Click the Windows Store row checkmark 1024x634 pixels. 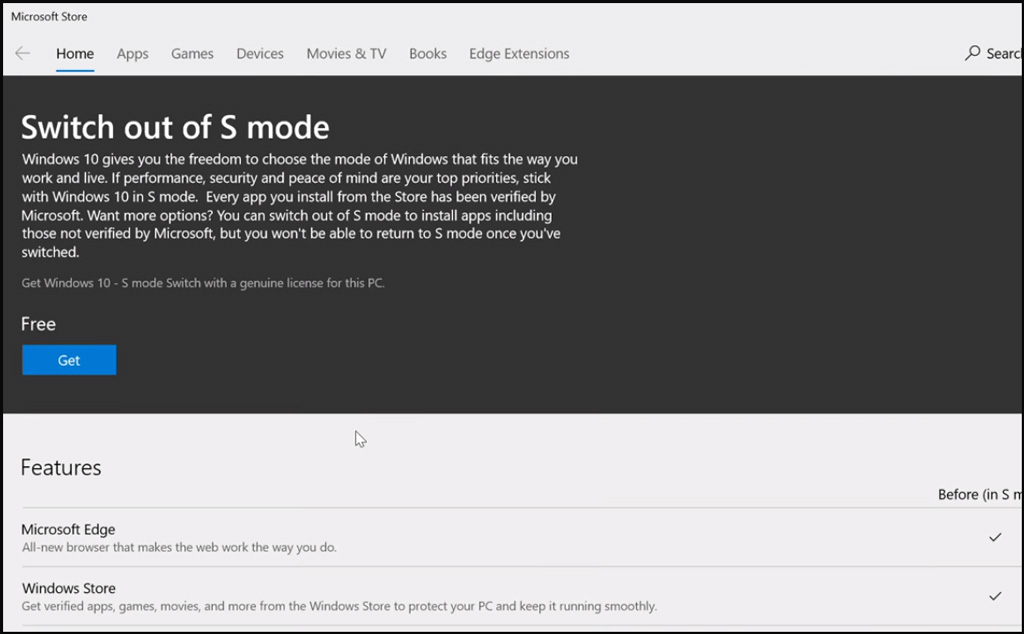click(x=995, y=596)
